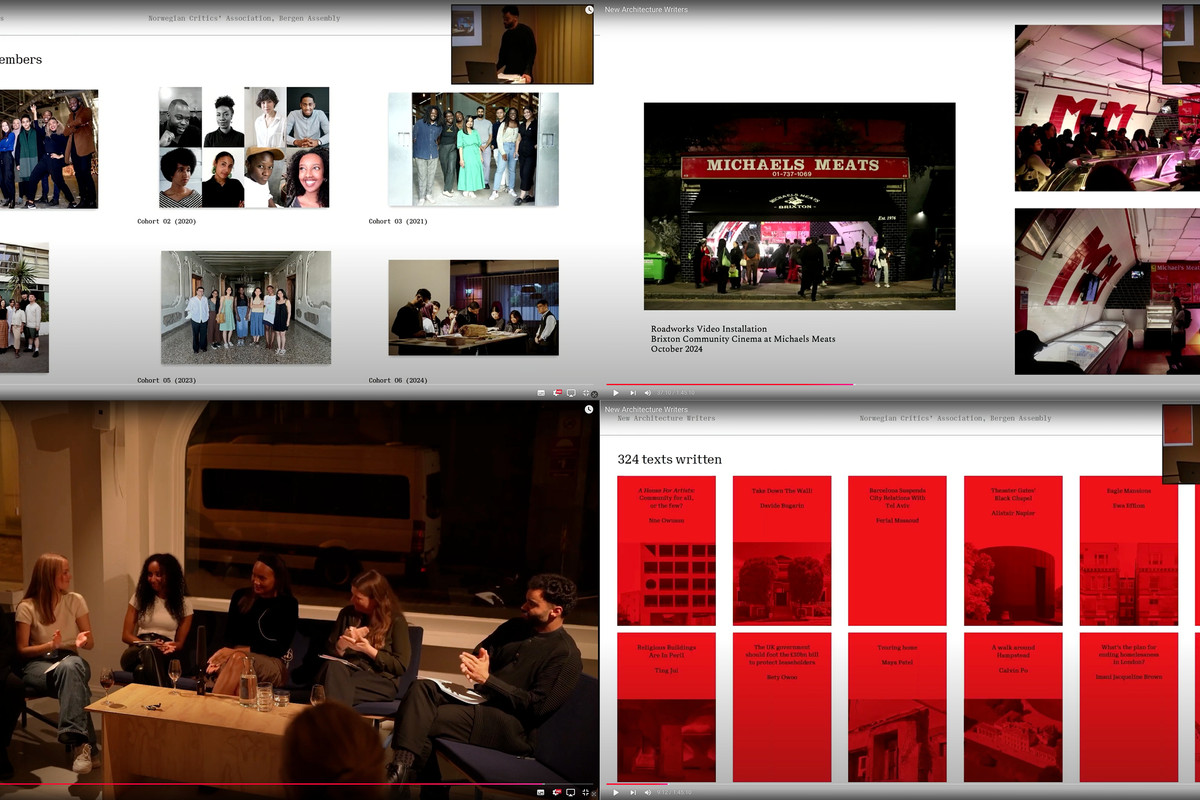
Task: Open settings gear in cohort members video
Action: pyautogui.click(x=557, y=393)
